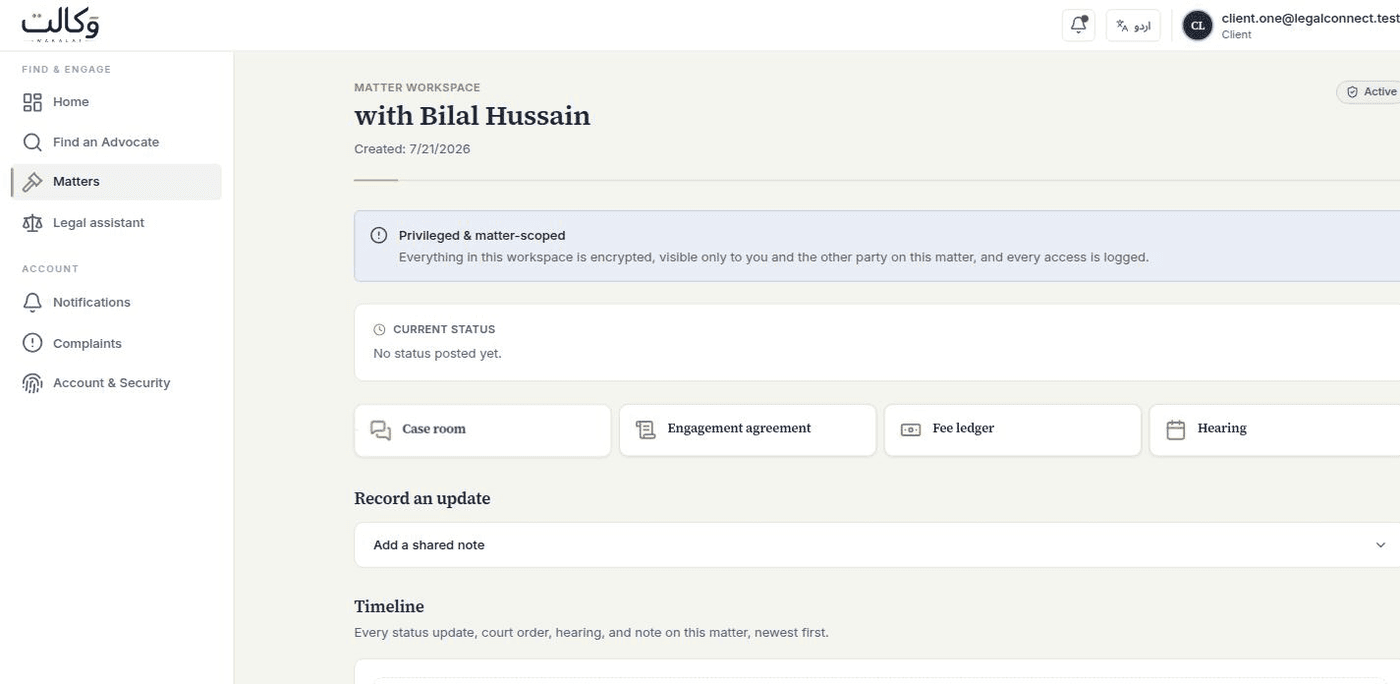Image resolution: width=1400 pixels, height=684 pixels.
Task: Click the Account & Security fingerprint icon
Action: tap(33, 383)
